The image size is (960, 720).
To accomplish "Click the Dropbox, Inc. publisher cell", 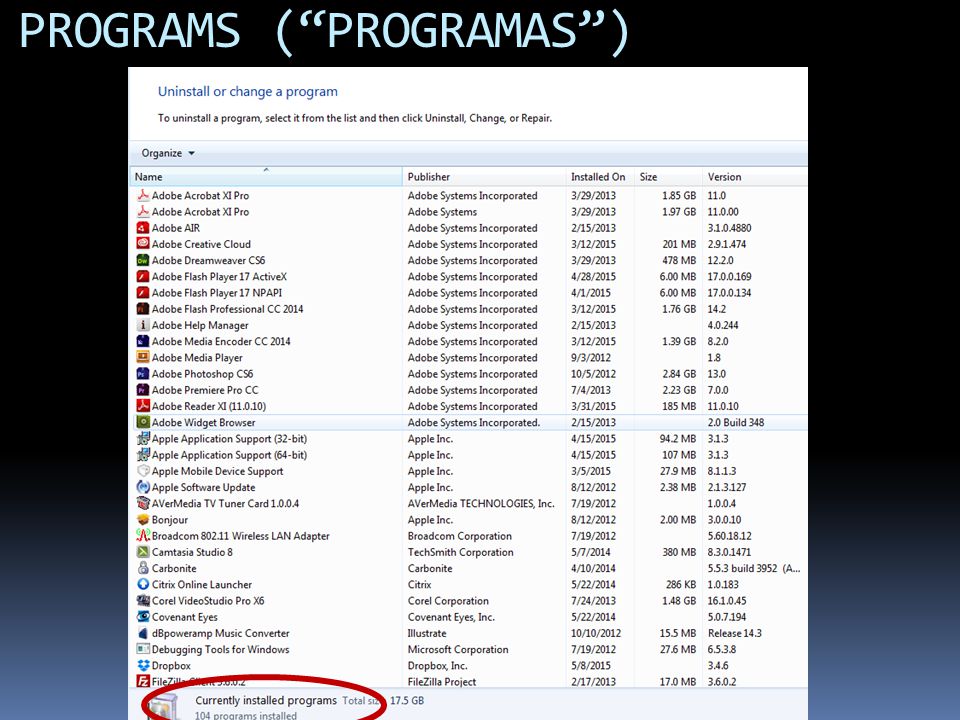I will (437, 666).
